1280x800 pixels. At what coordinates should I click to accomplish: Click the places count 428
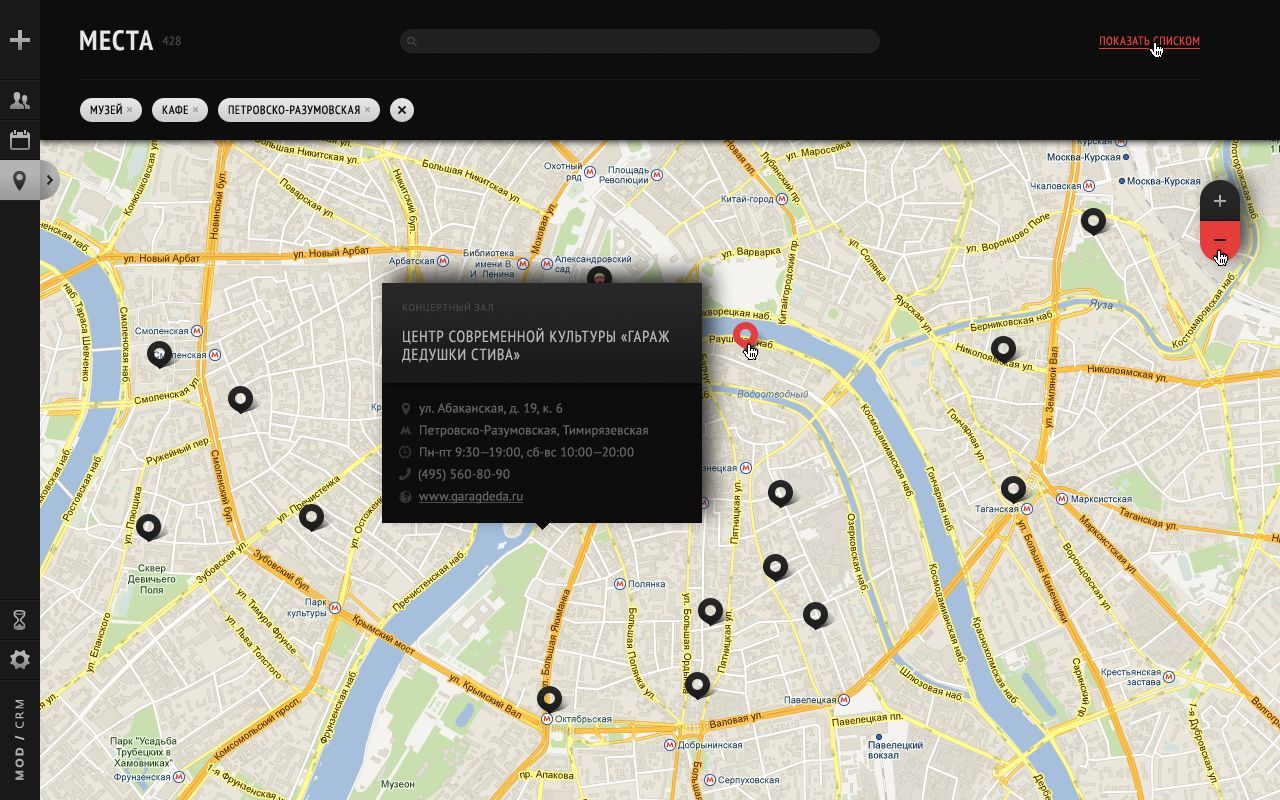[x=171, y=41]
